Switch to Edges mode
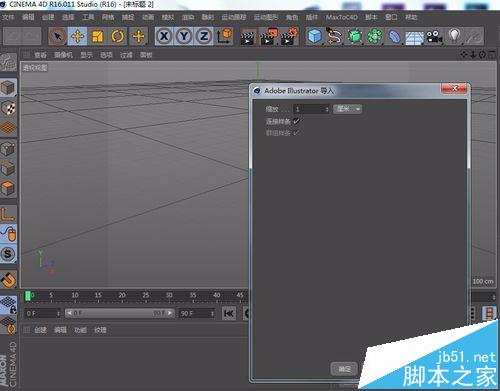 click(x=8, y=168)
